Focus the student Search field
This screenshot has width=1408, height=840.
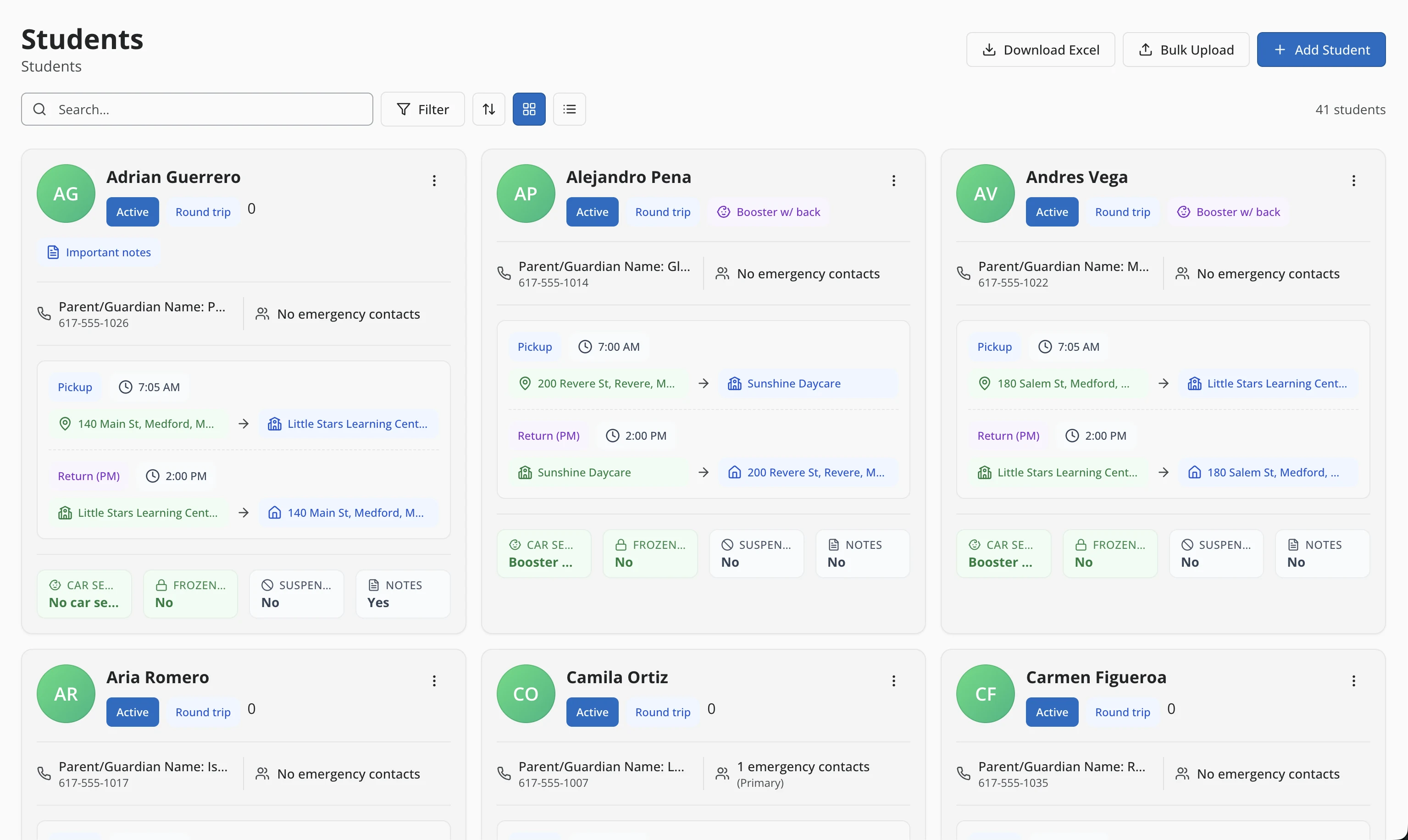(197, 109)
